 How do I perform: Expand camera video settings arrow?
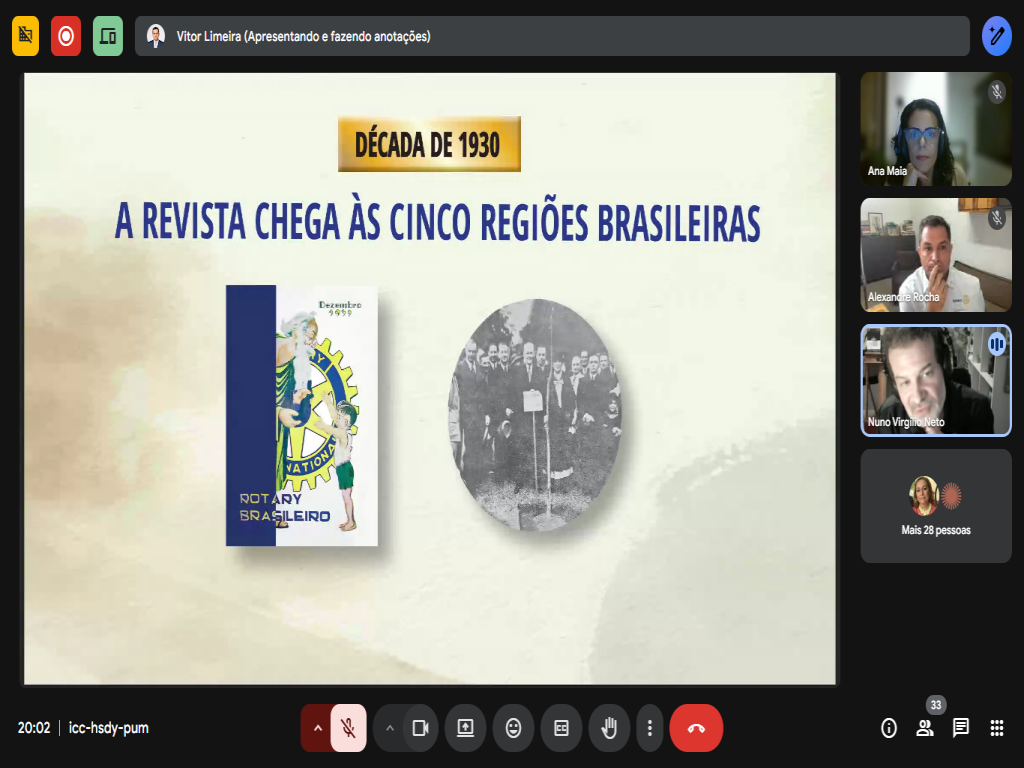(389, 728)
